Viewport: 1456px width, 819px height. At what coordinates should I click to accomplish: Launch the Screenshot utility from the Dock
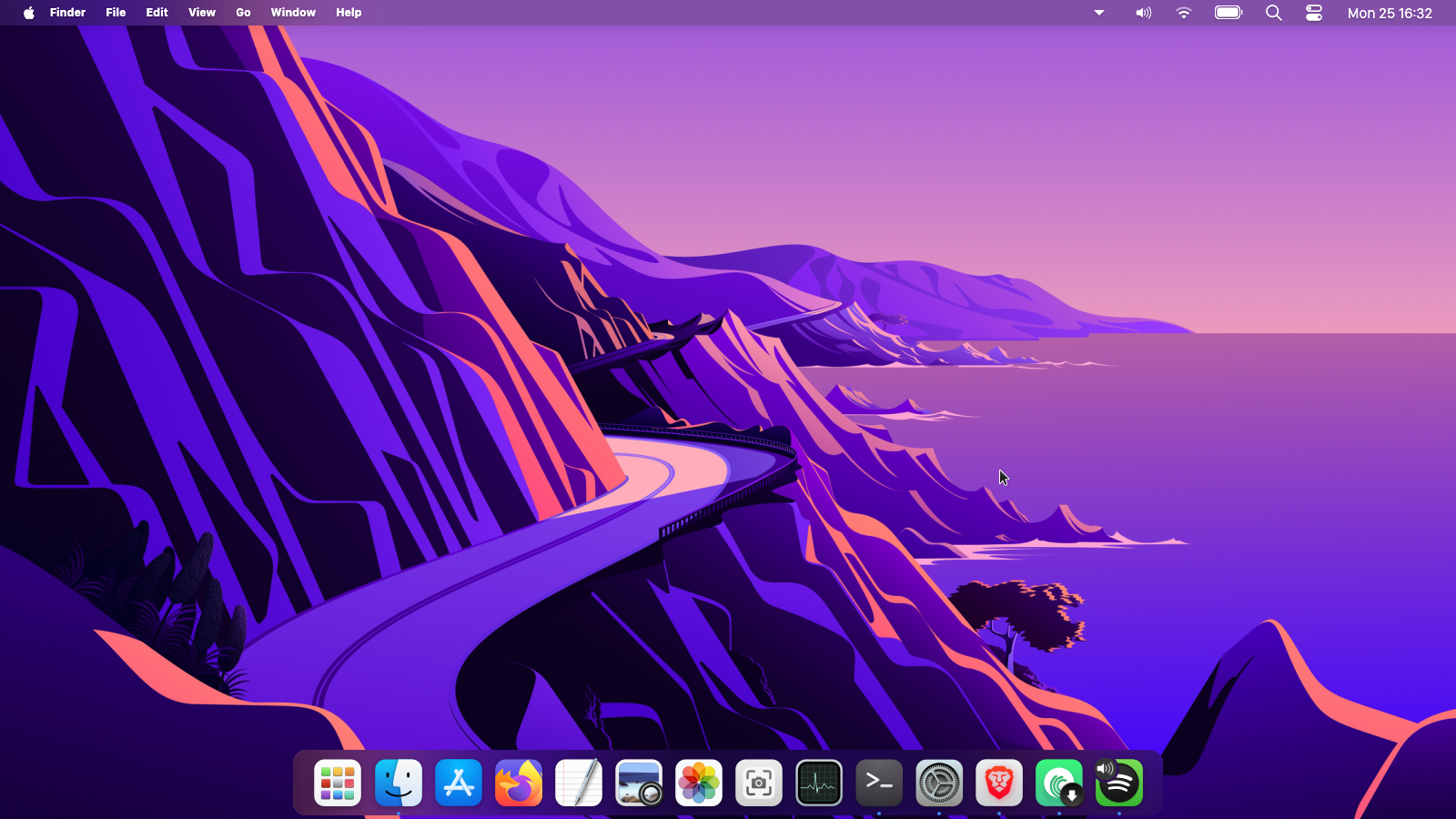[x=759, y=783]
